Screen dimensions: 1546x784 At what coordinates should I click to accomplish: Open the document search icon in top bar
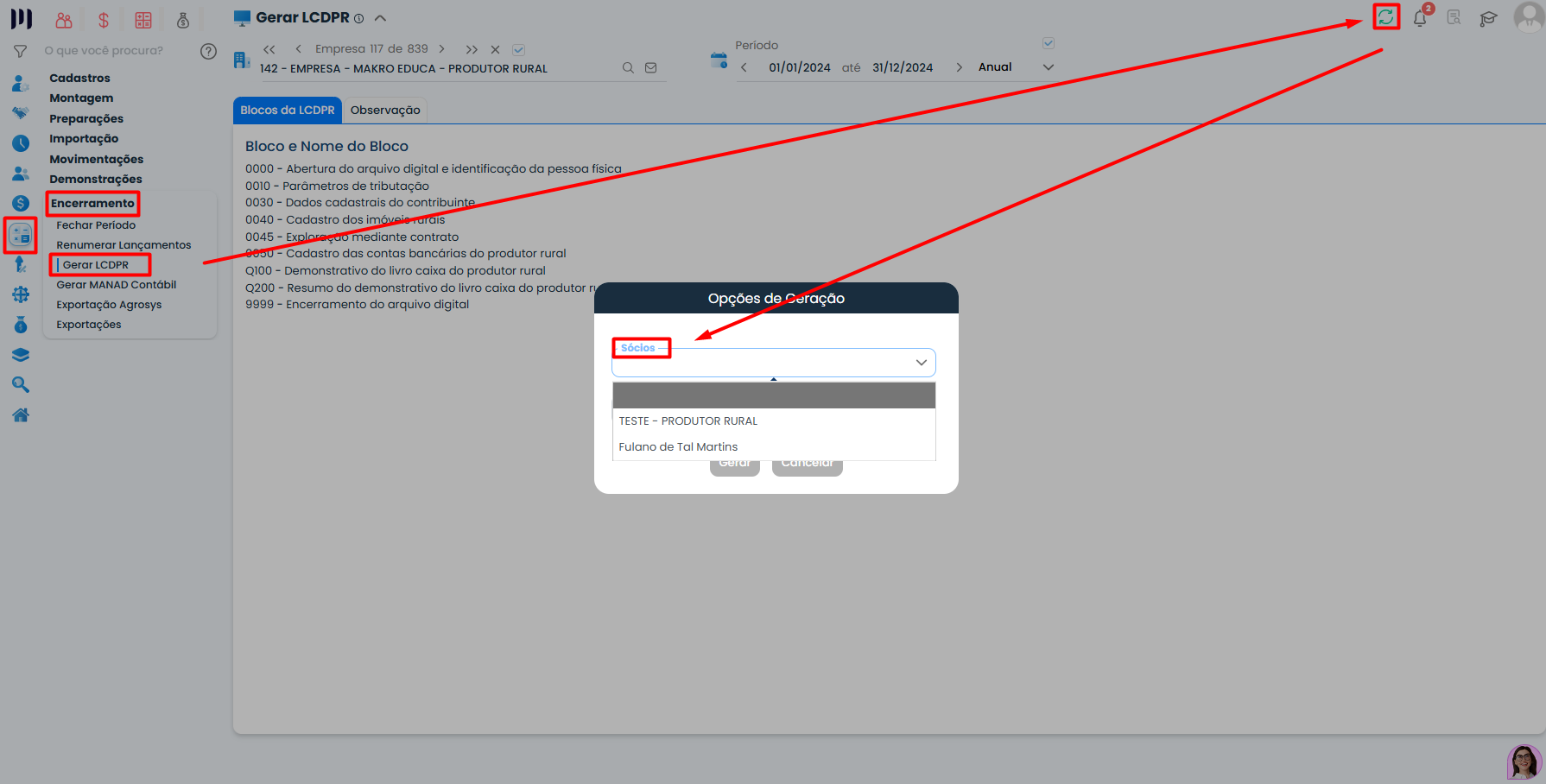tap(1454, 17)
